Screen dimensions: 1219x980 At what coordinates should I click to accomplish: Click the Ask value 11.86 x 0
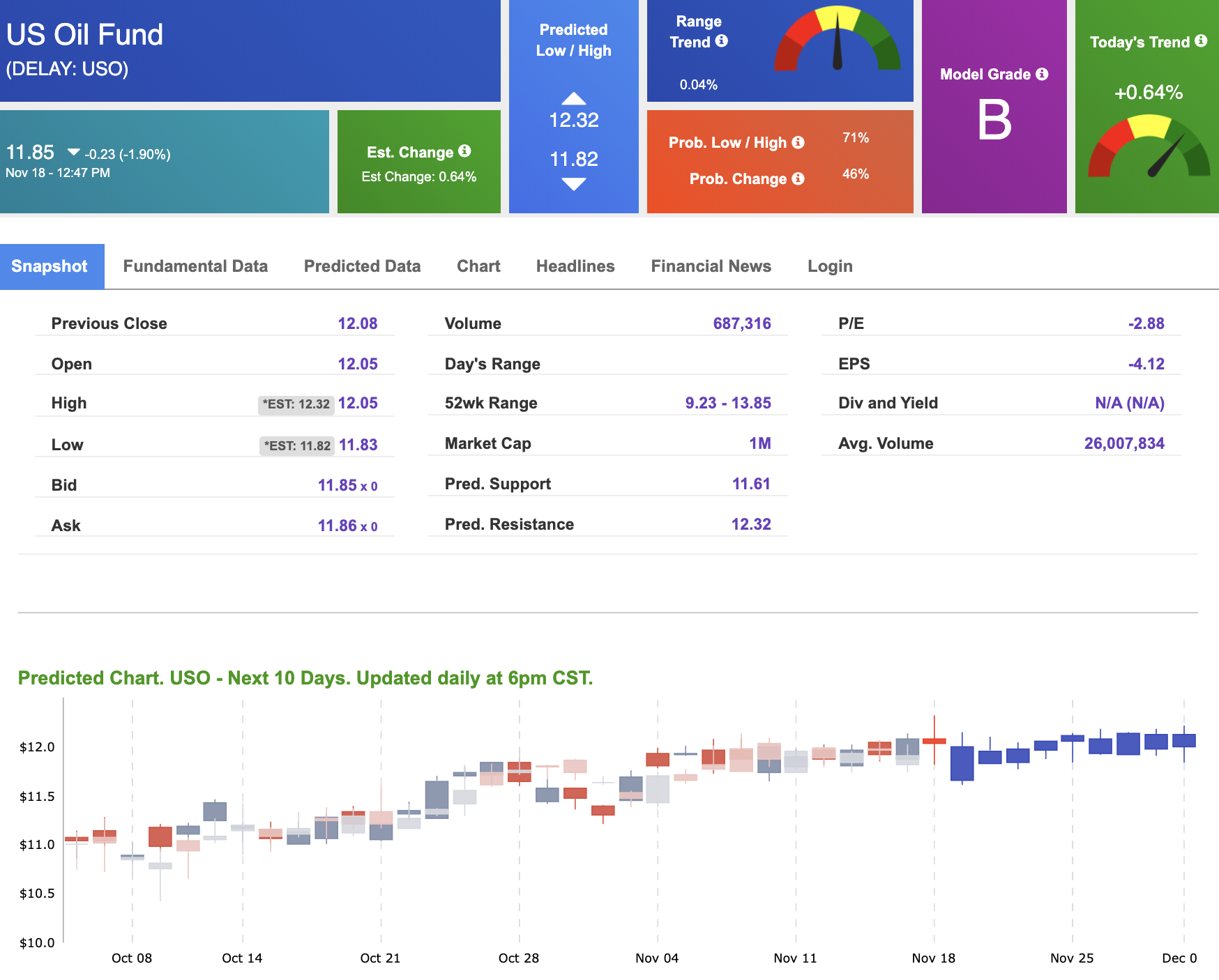tap(348, 526)
